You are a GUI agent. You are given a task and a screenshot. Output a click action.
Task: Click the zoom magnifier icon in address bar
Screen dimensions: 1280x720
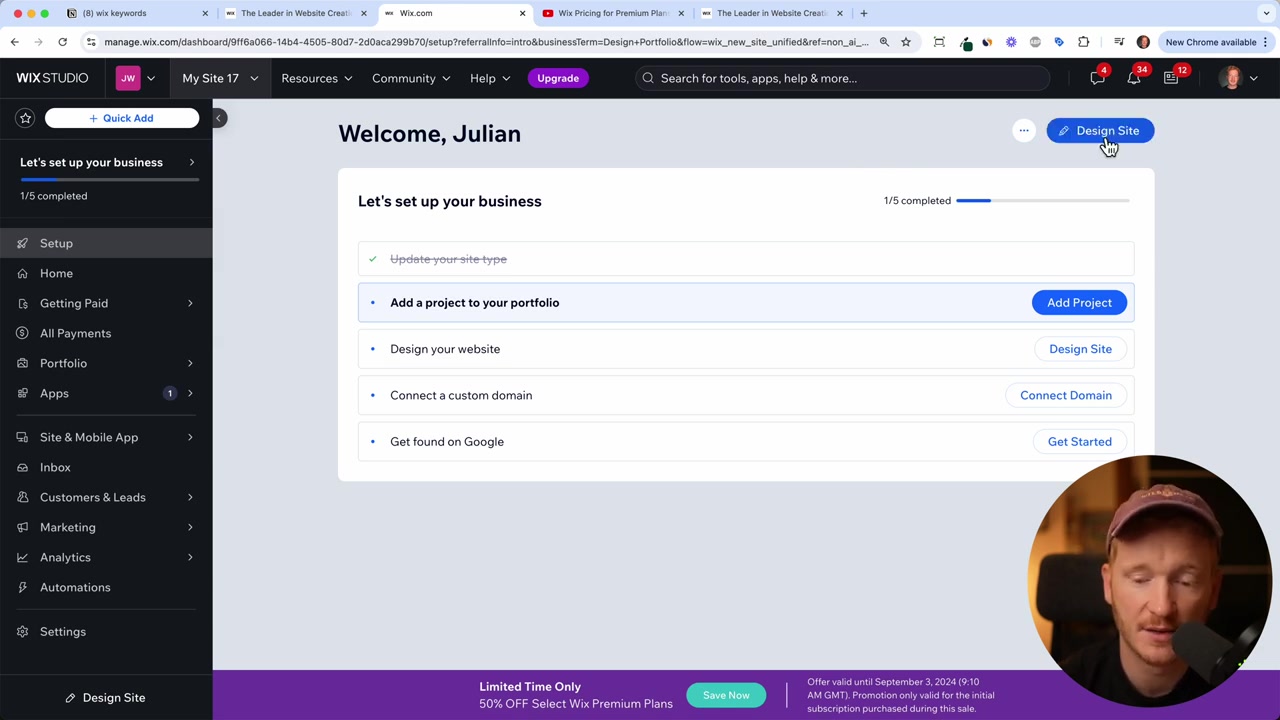coord(884,42)
